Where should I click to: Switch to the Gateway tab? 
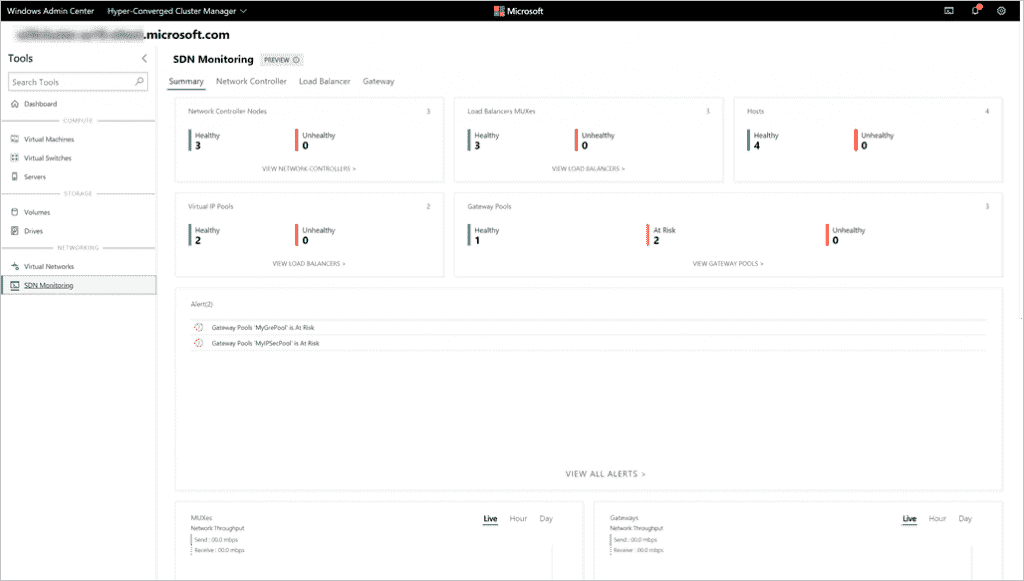click(x=379, y=82)
